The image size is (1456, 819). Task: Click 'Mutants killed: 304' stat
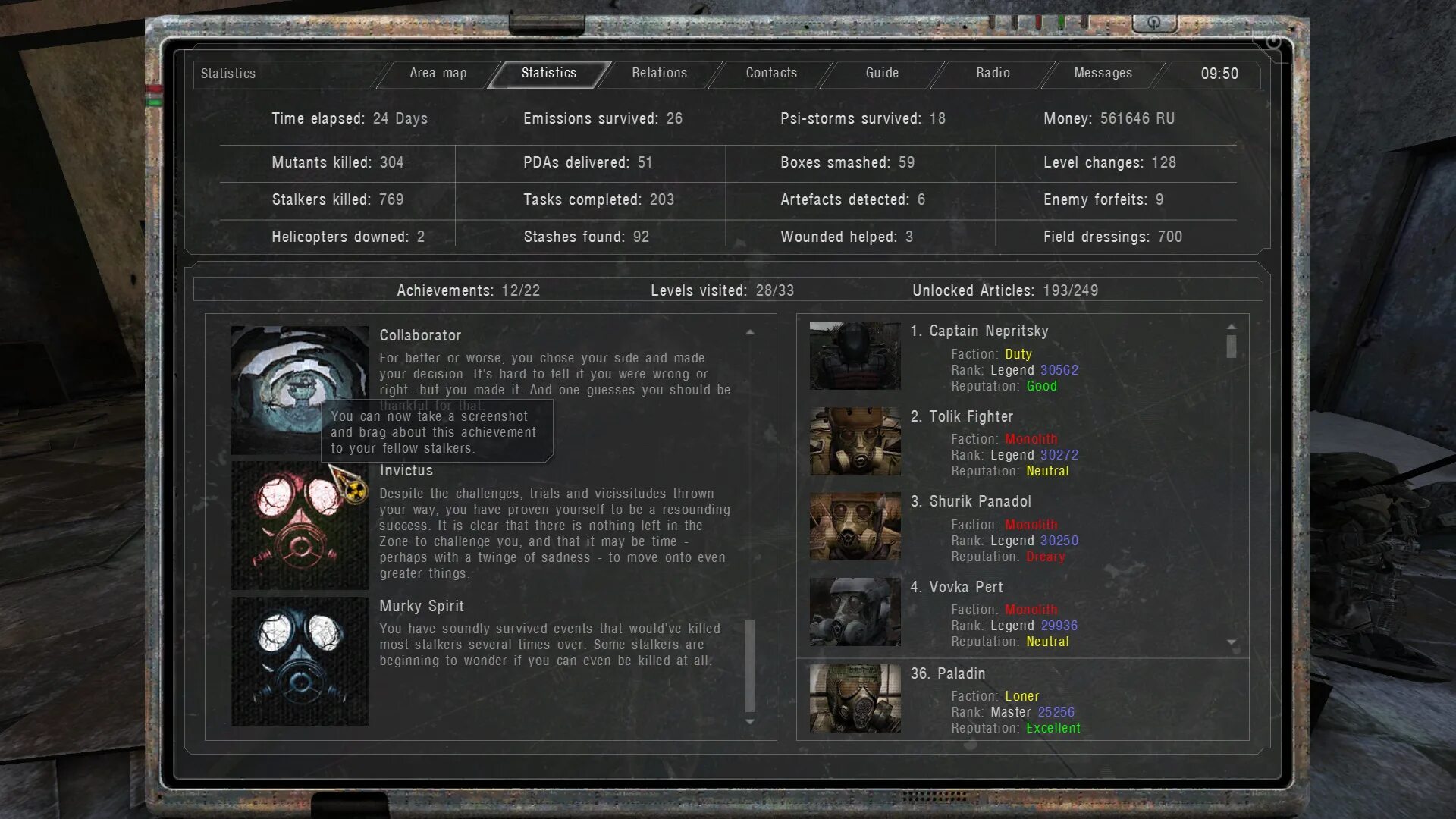337,162
